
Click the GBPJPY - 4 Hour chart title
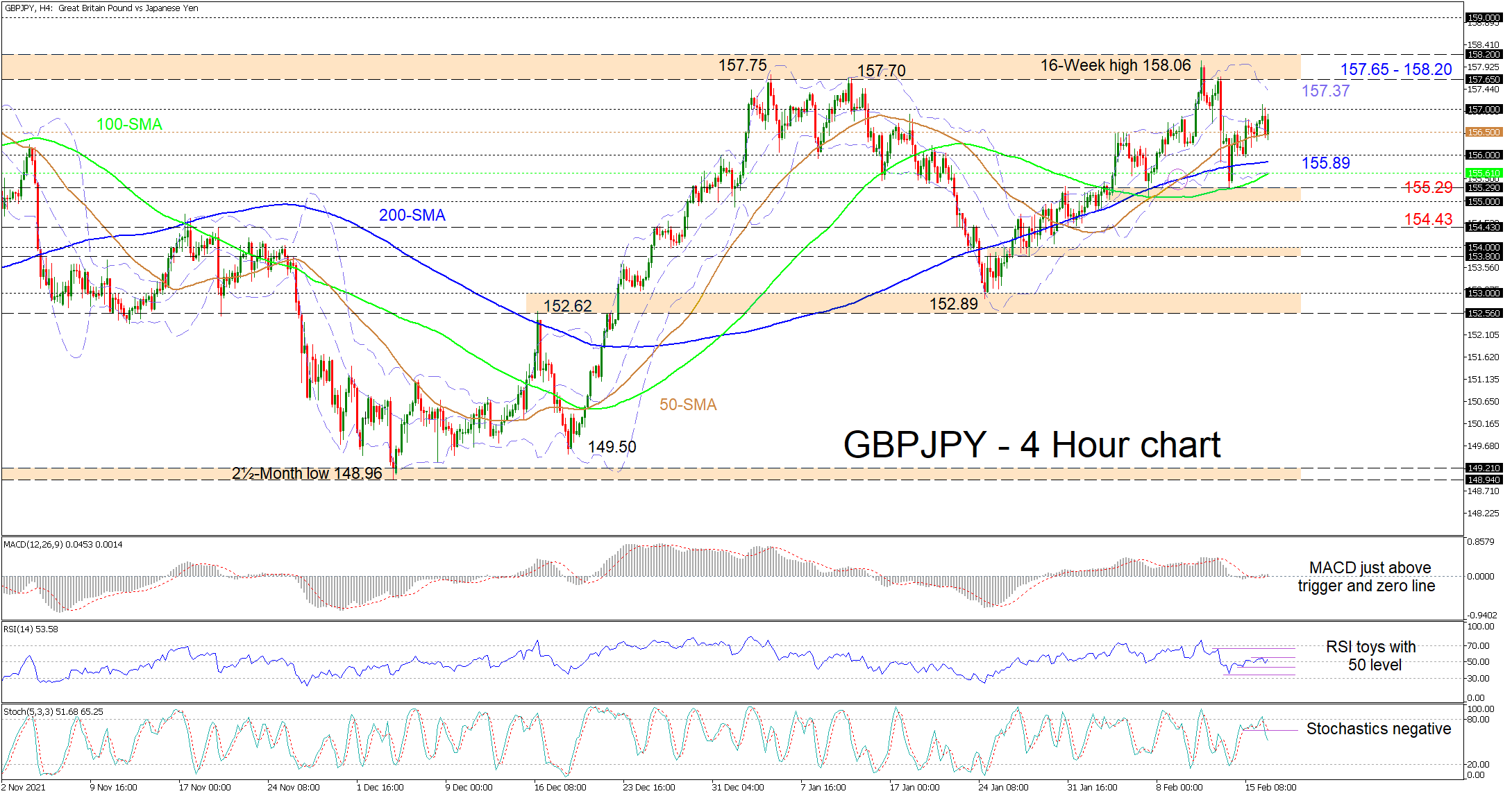1031,445
